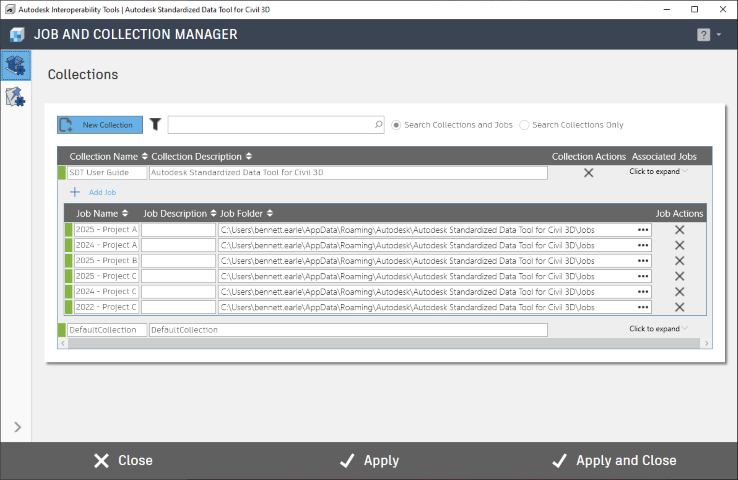This screenshot has width=738, height=480.
Task: Click the green swatch beside 2025 - Project A
Action: click(x=68, y=230)
